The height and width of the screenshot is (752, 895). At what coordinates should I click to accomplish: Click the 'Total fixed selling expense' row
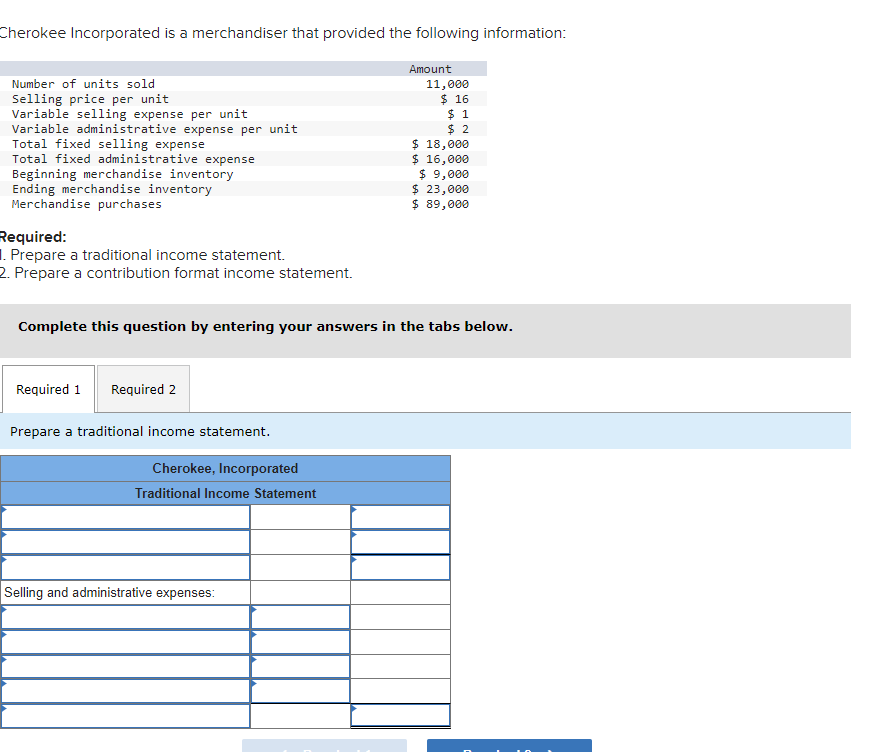[x=243, y=144]
